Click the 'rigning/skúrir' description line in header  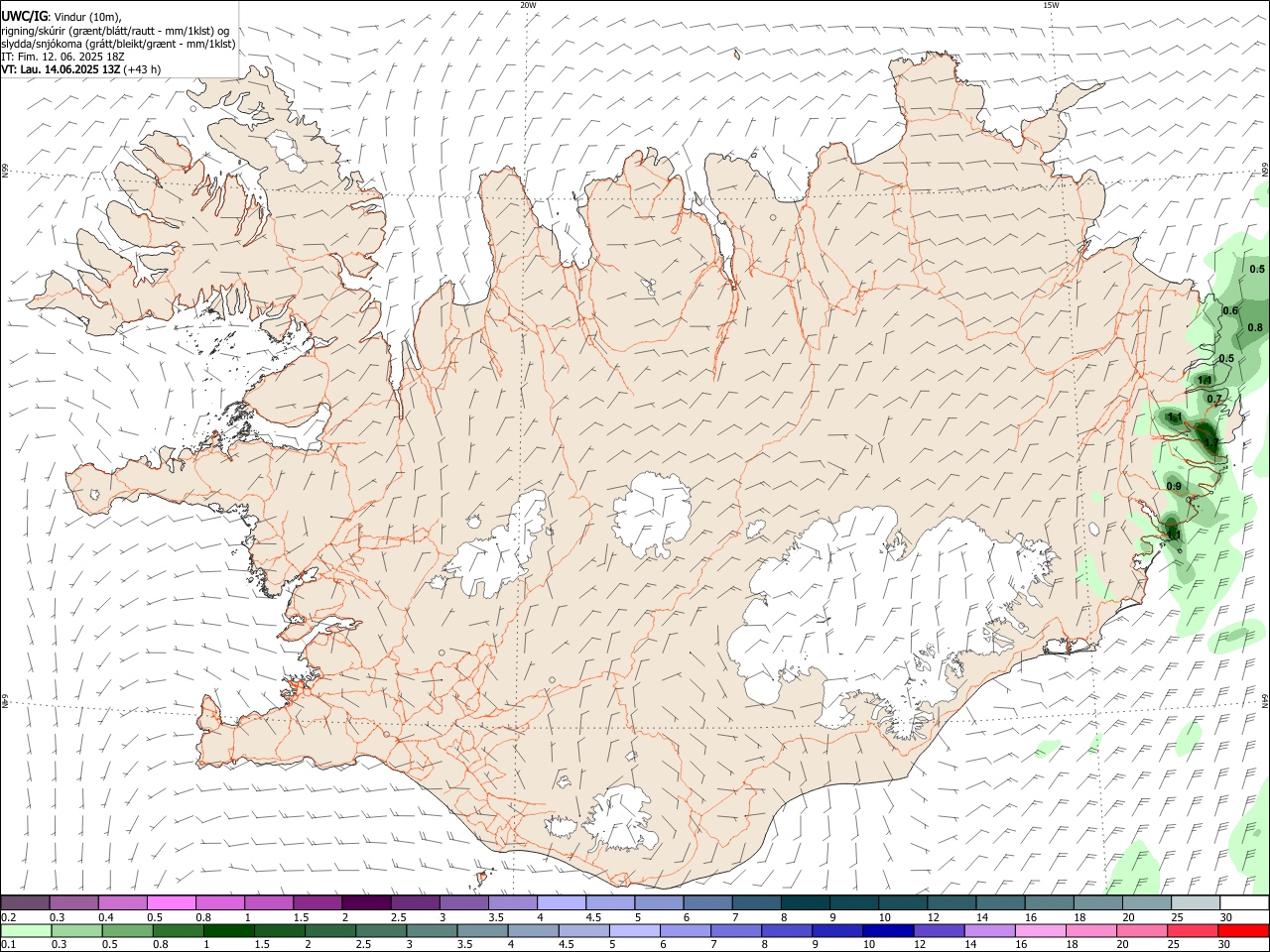[x=115, y=31]
